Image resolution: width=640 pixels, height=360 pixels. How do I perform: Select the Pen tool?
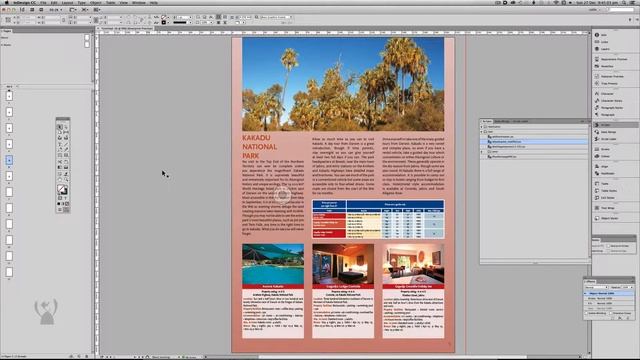pos(60,149)
